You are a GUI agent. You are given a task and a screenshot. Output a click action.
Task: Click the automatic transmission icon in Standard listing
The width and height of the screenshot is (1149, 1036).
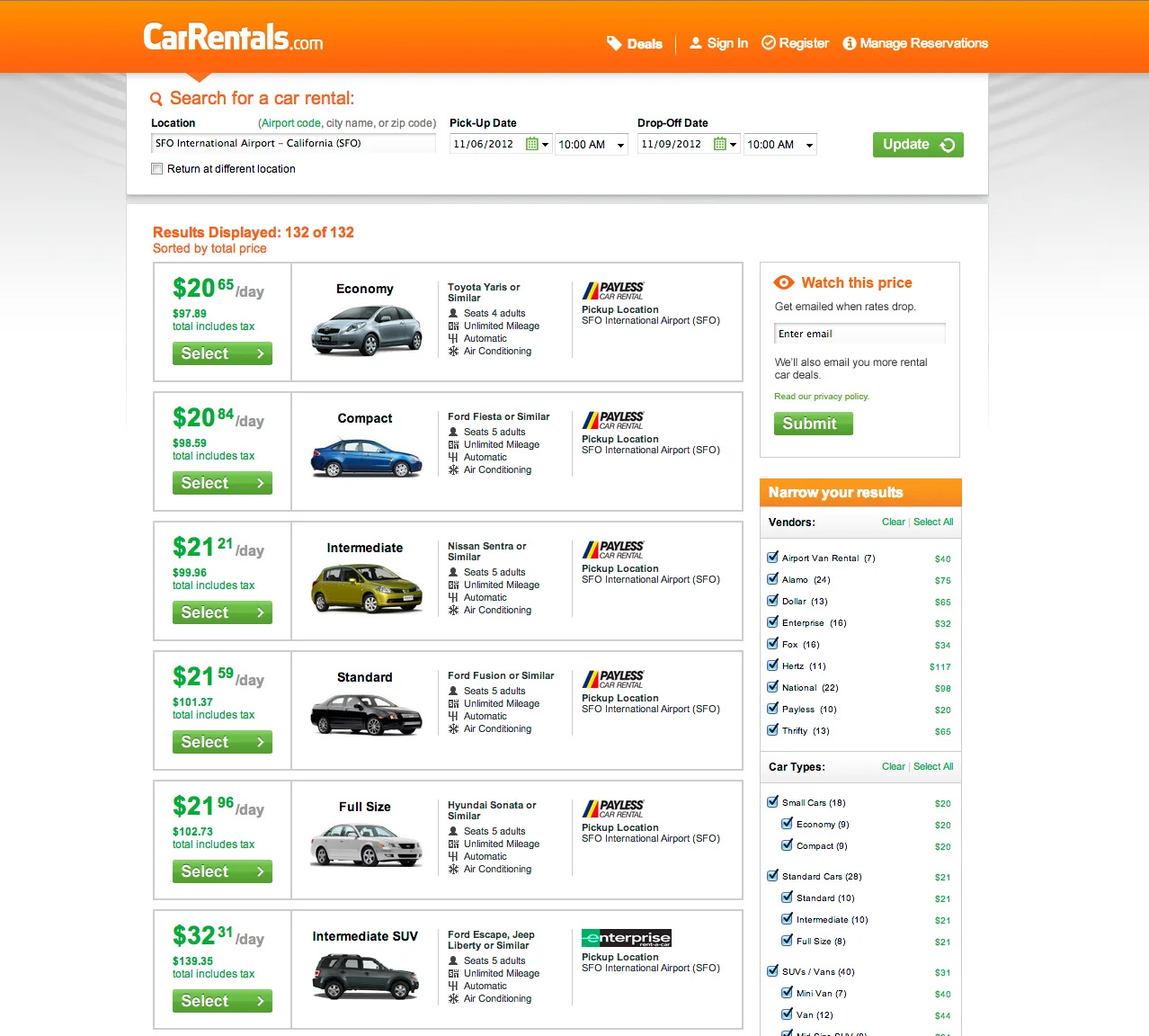click(453, 717)
